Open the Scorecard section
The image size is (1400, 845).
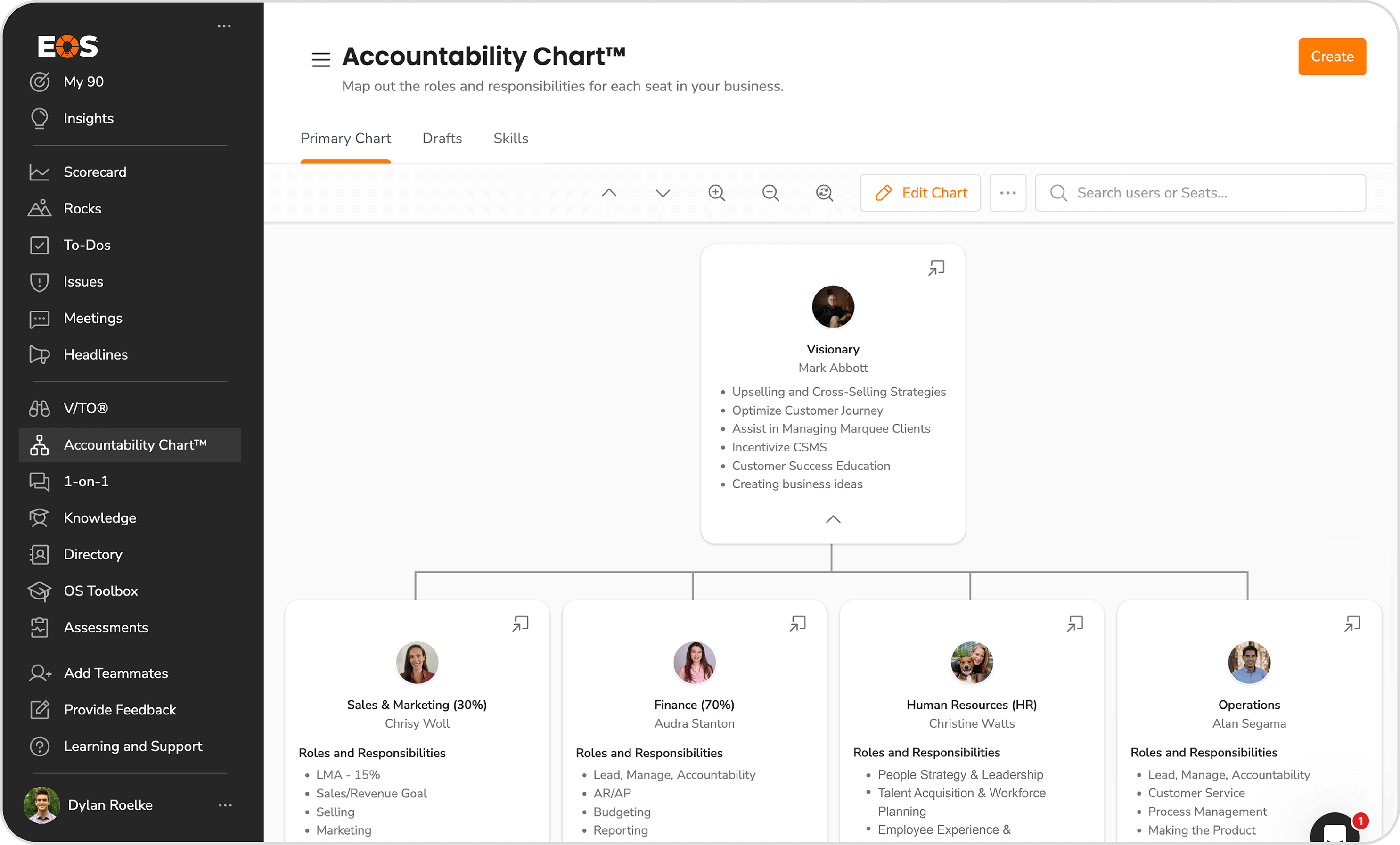point(94,172)
